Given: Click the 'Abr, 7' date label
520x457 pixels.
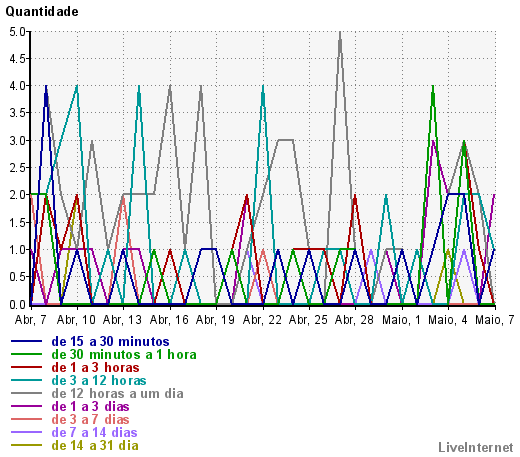Looking at the screenshot, I should click(30, 320).
